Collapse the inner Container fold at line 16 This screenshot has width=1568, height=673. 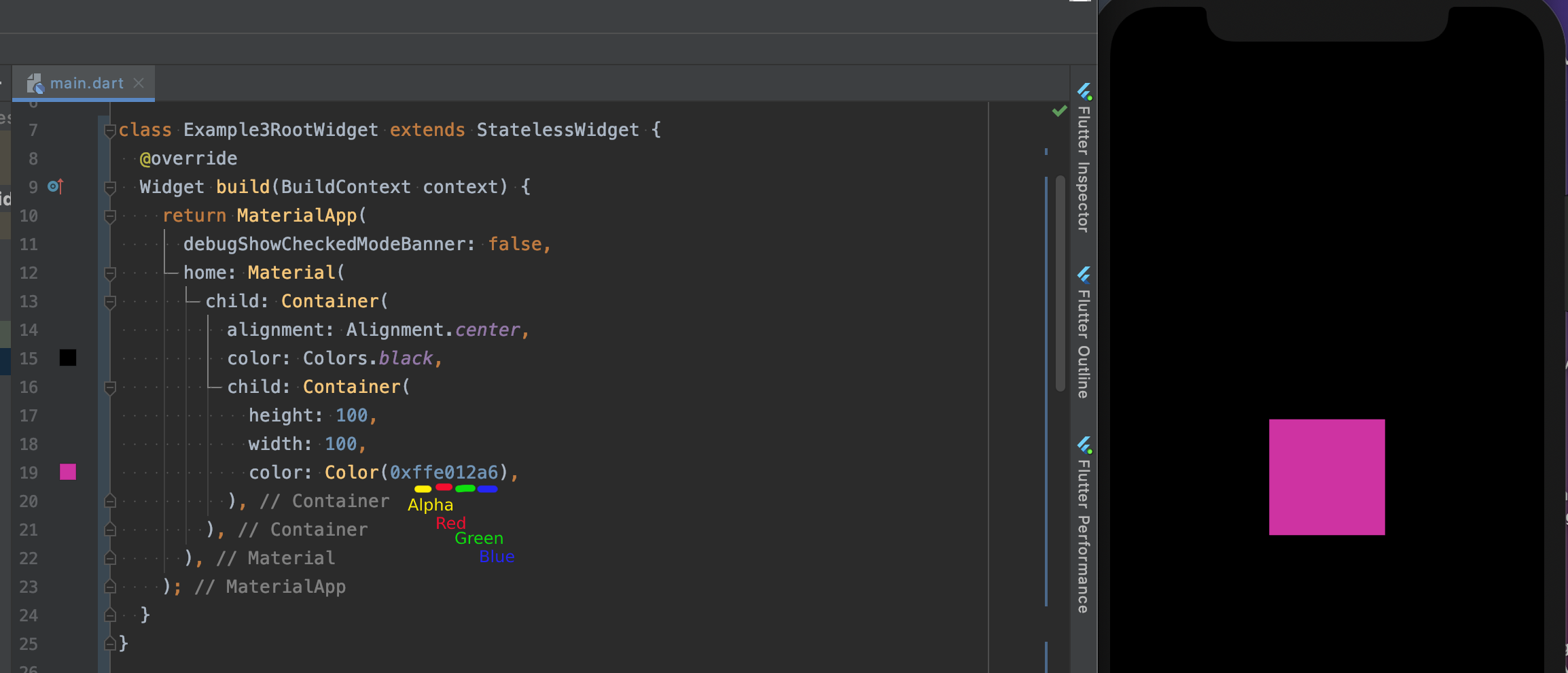(x=109, y=387)
